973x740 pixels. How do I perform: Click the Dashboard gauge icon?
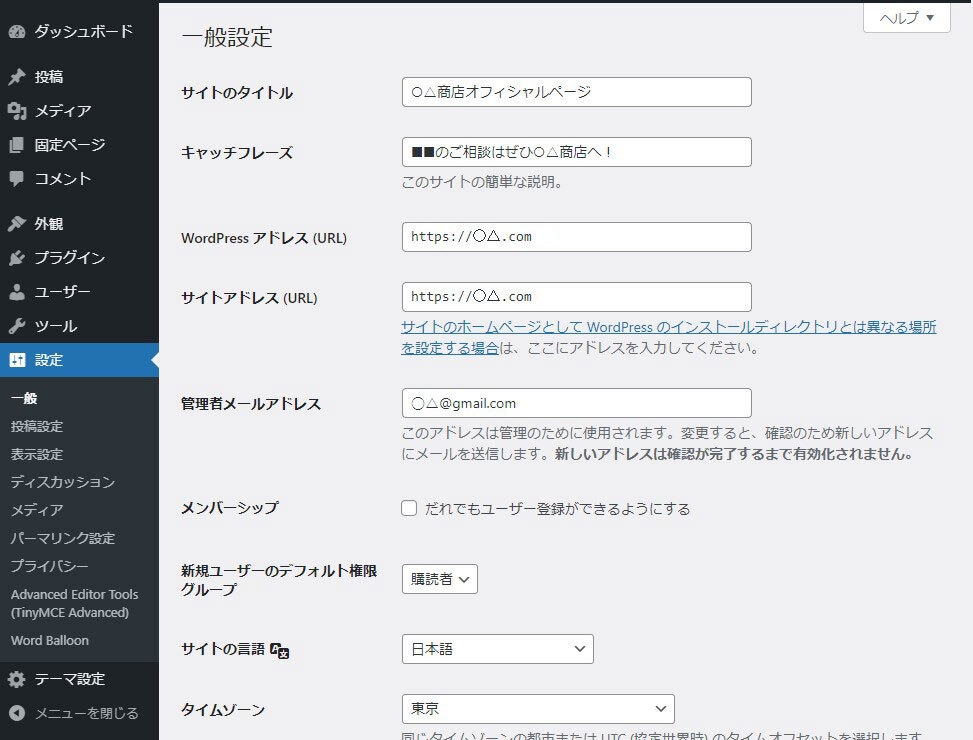pyautogui.click(x=16, y=32)
